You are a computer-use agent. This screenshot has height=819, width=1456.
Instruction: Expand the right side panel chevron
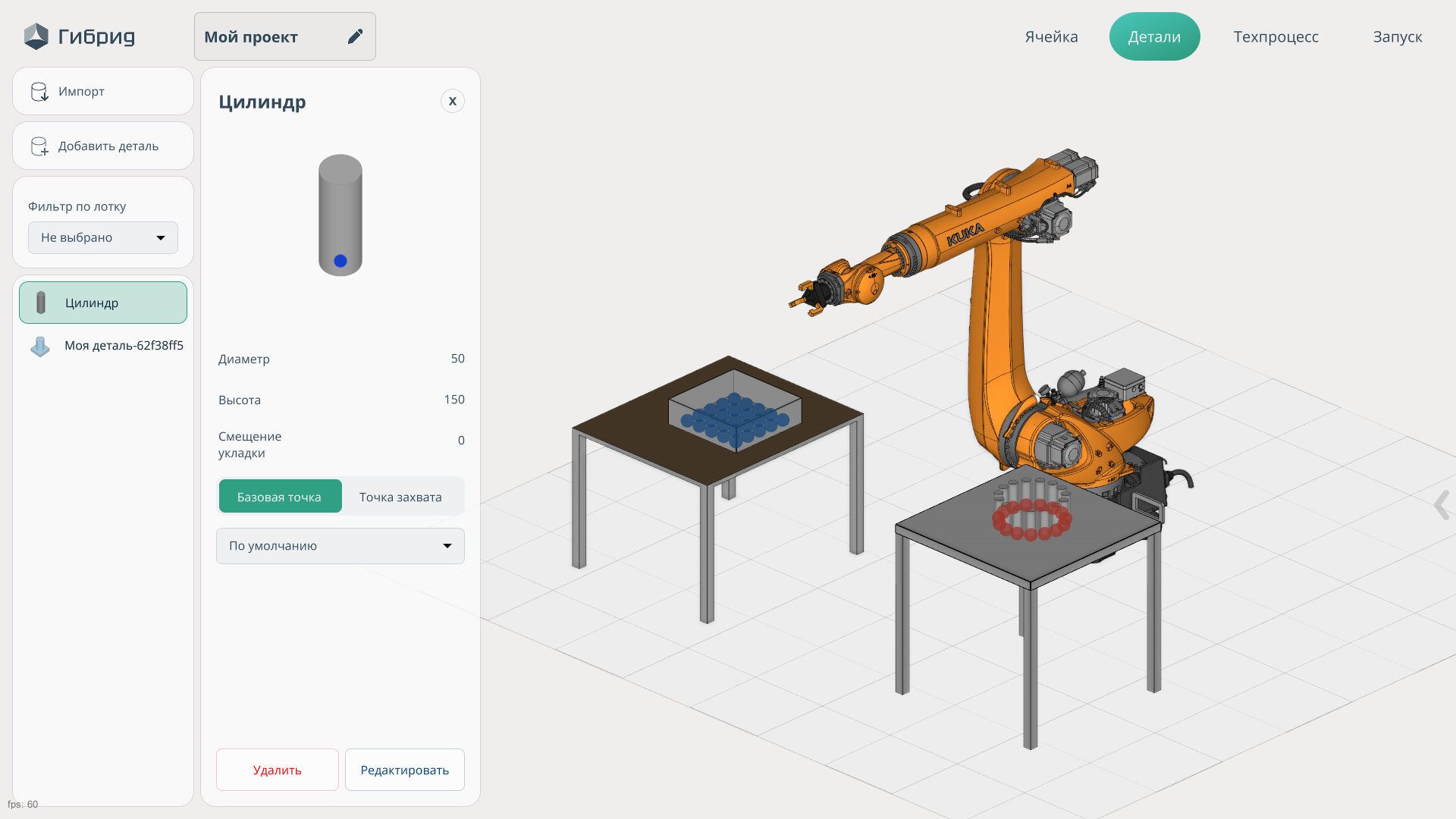[x=1441, y=504]
